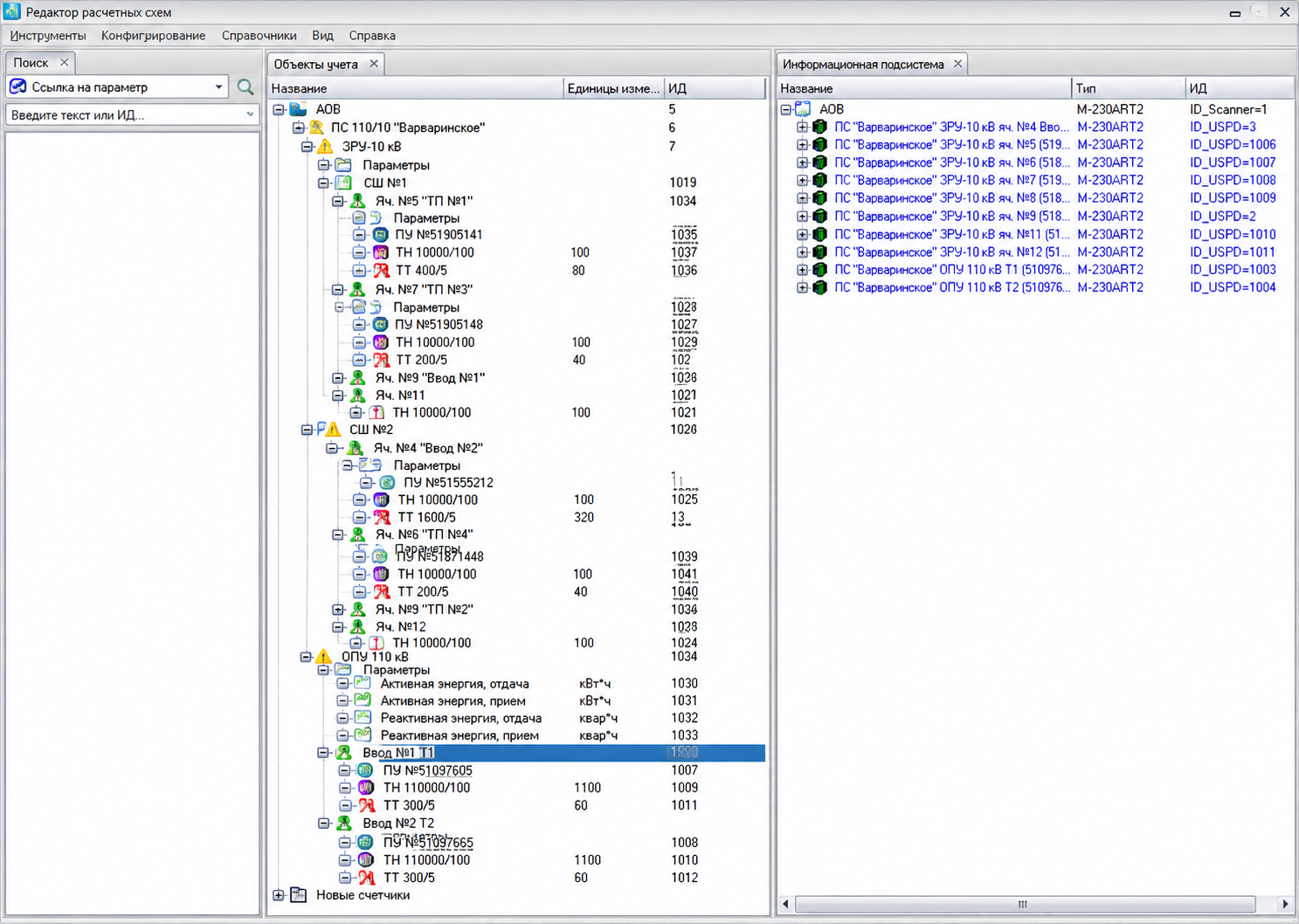The image size is (1299, 924).
Task: Click the Новые счетчики node icon
Action: point(299,895)
